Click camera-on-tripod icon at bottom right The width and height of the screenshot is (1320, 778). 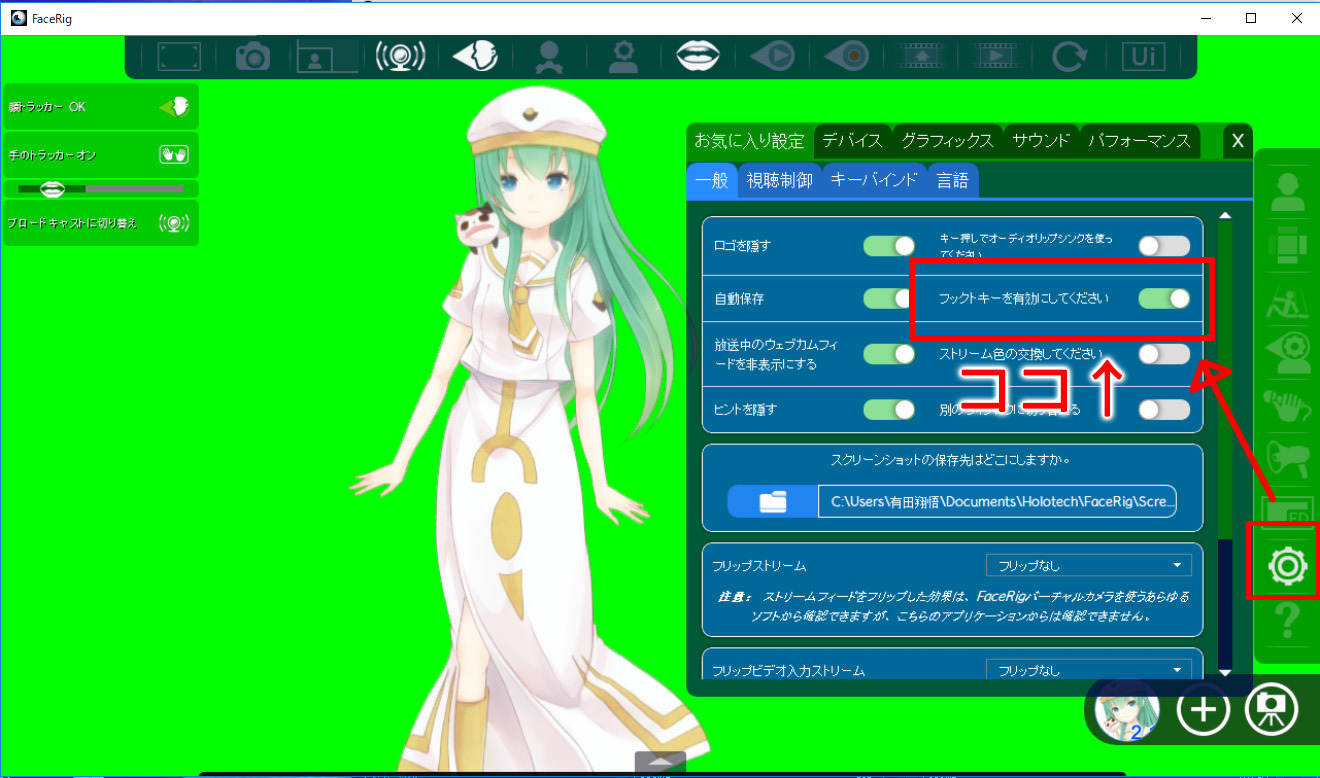coord(1271,709)
